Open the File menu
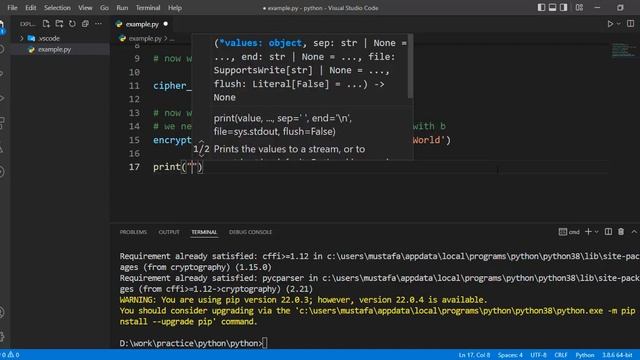Viewport: 640px width, 360px height. 12,8
